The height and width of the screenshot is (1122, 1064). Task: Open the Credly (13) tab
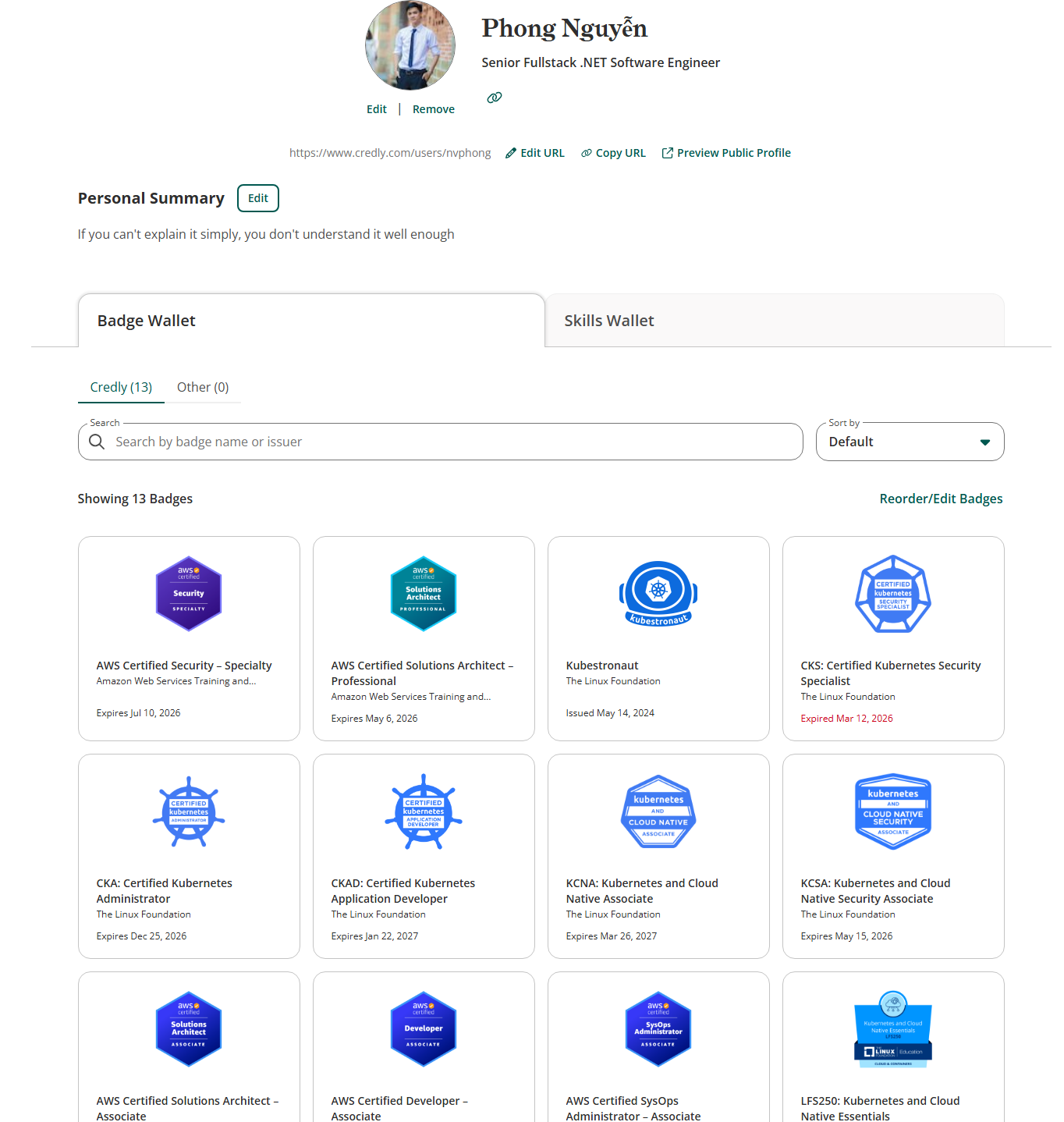pyautogui.click(x=121, y=387)
